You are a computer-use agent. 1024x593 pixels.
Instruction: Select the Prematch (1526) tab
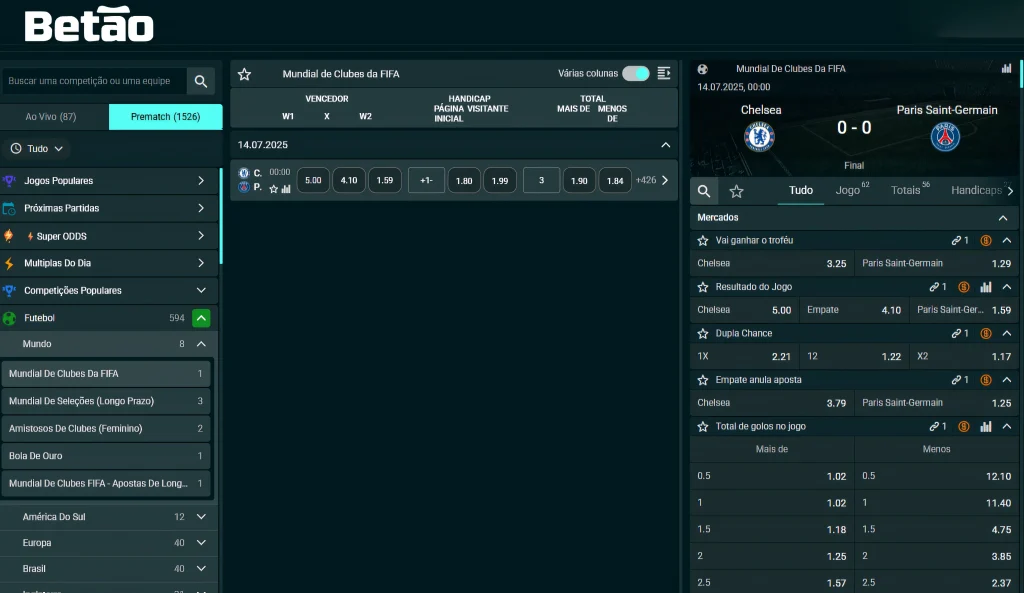click(165, 117)
